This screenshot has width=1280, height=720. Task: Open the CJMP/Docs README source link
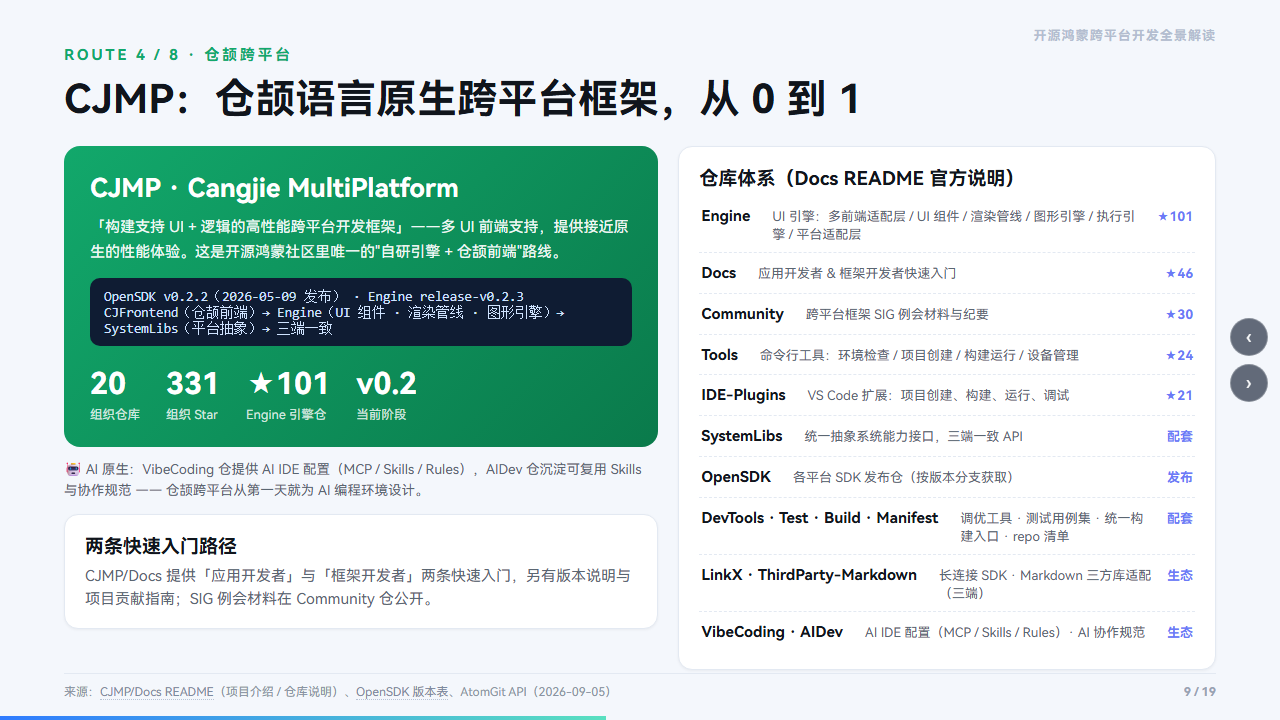tap(156, 692)
